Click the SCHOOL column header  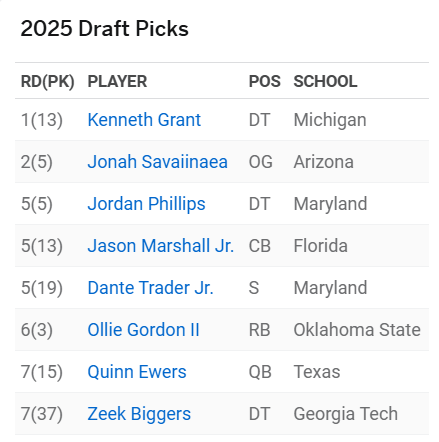tap(325, 81)
